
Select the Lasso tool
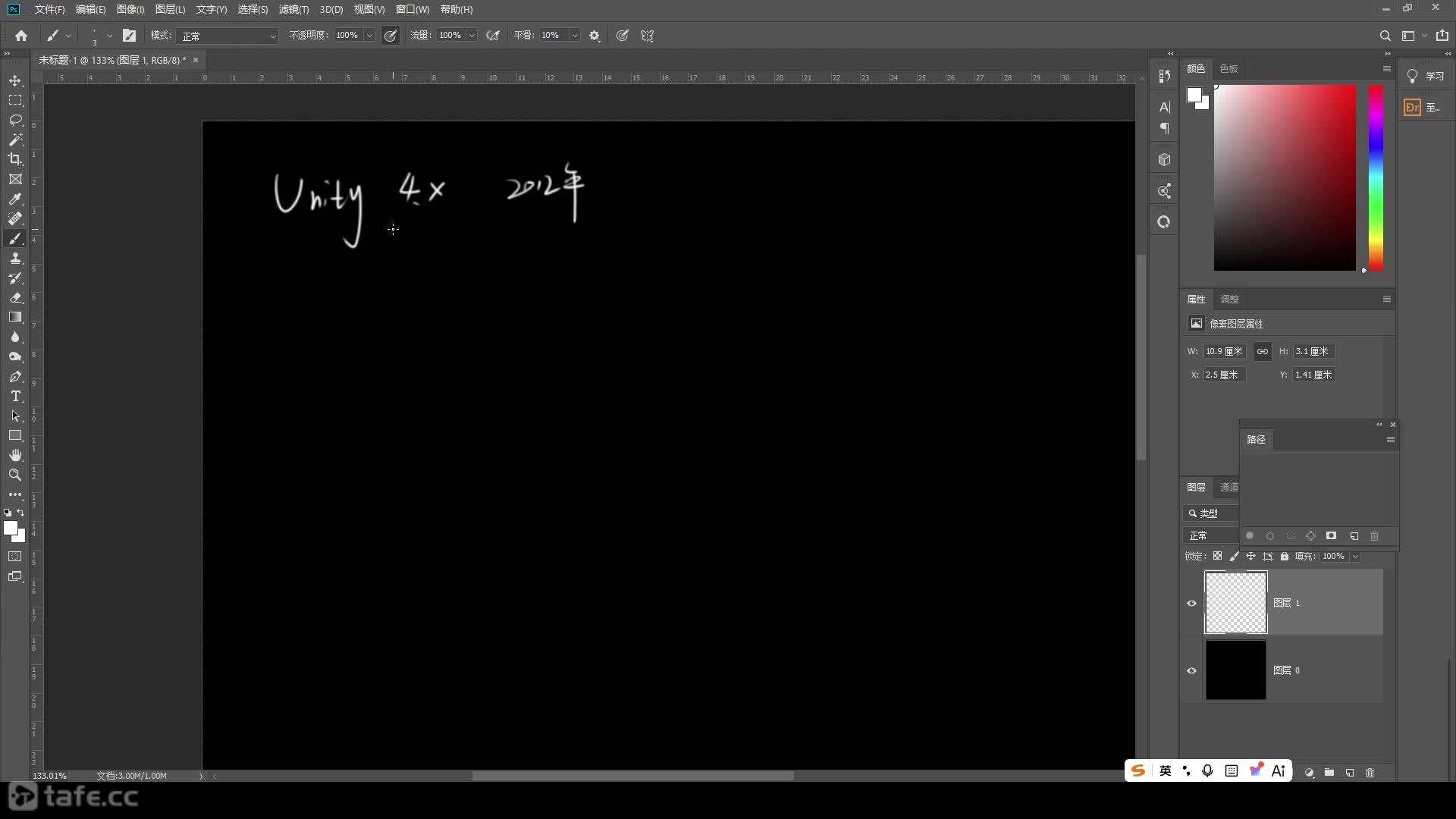[15, 120]
